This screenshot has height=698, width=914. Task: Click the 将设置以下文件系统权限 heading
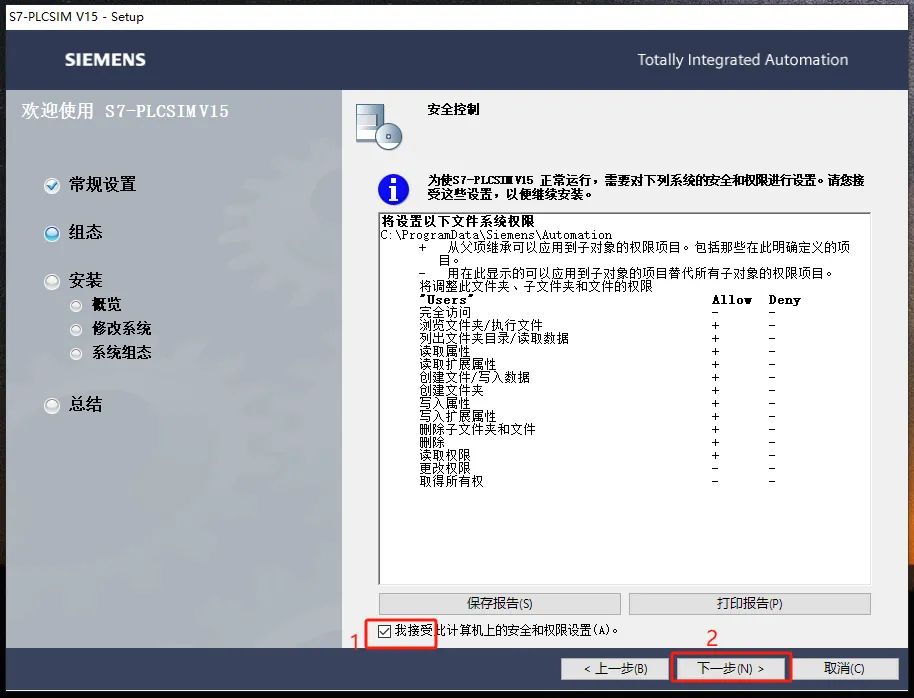(x=458, y=222)
